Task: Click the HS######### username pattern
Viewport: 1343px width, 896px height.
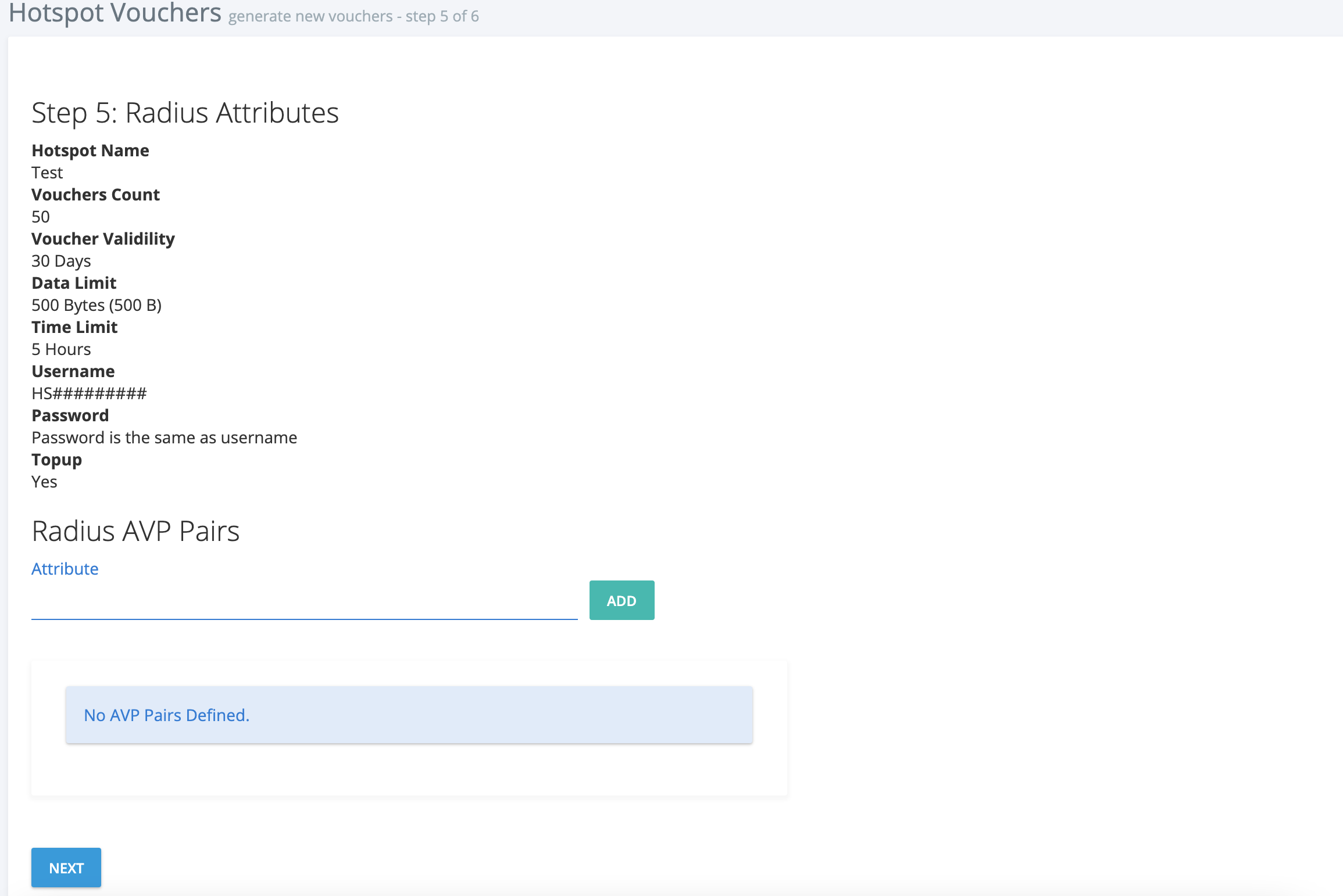Action: 89,393
